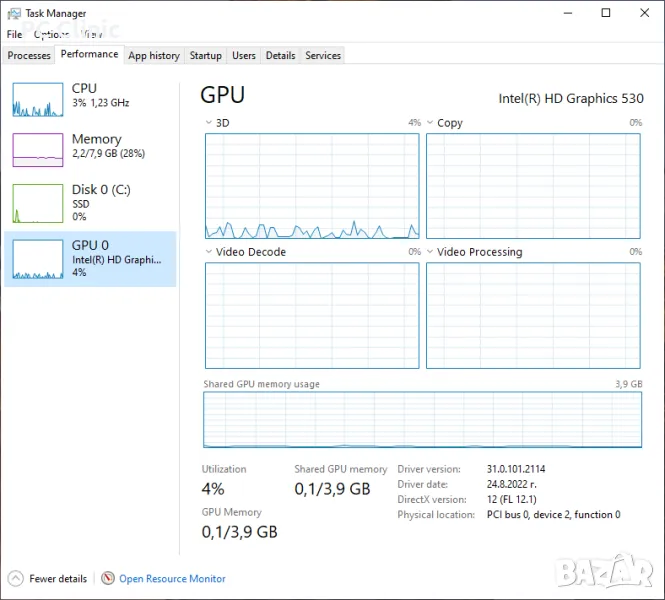Select the CPU usage mini graph
Screen dimensions: 665x600
pyautogui.click(x=37, y=100)
